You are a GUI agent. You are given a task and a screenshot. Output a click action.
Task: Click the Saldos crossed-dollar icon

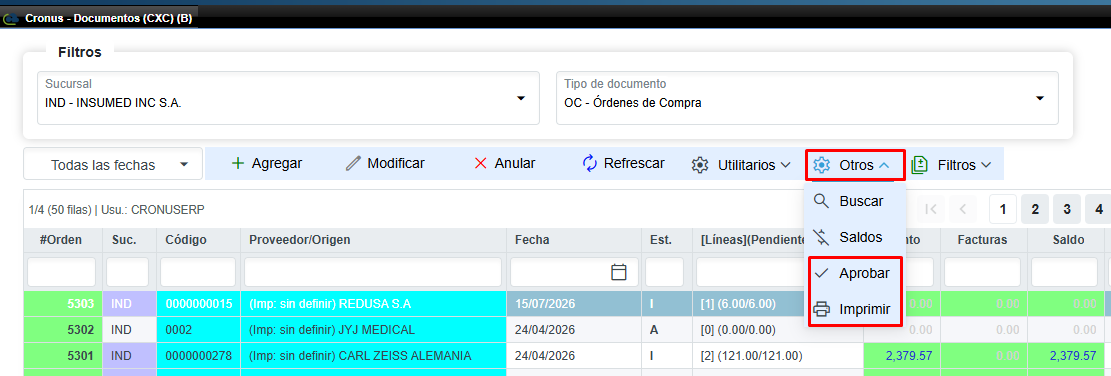821,237
